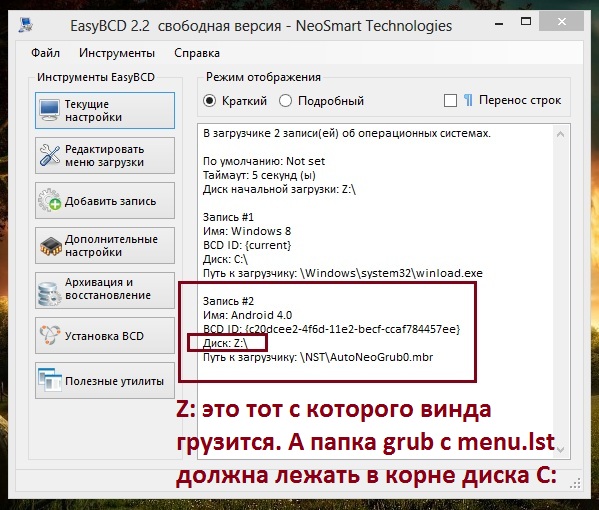Click the AutoNeoGrub0.mbr loader path line
The width and height of the screenshot is (599, 510).
[x=318, y=357]
